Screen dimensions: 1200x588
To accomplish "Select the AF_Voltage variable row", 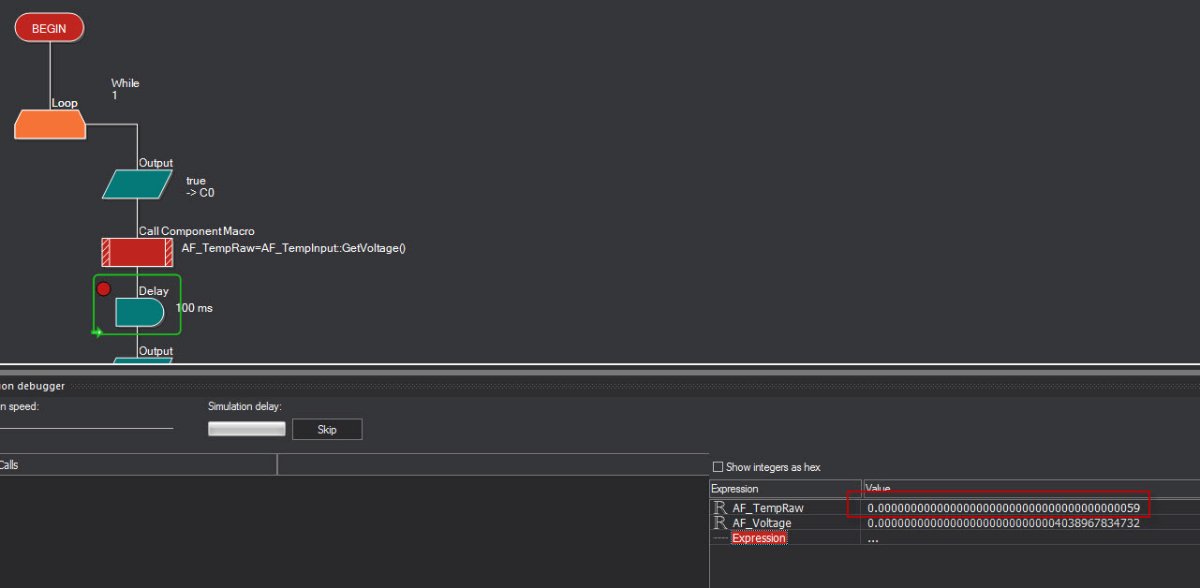I will click(955, 523).
